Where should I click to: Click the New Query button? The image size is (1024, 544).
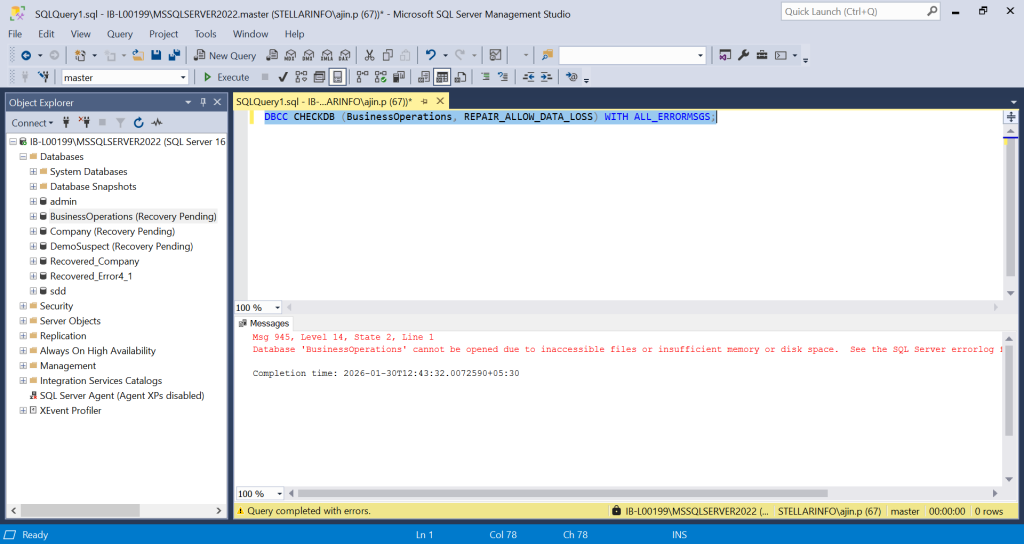point(225,56)
